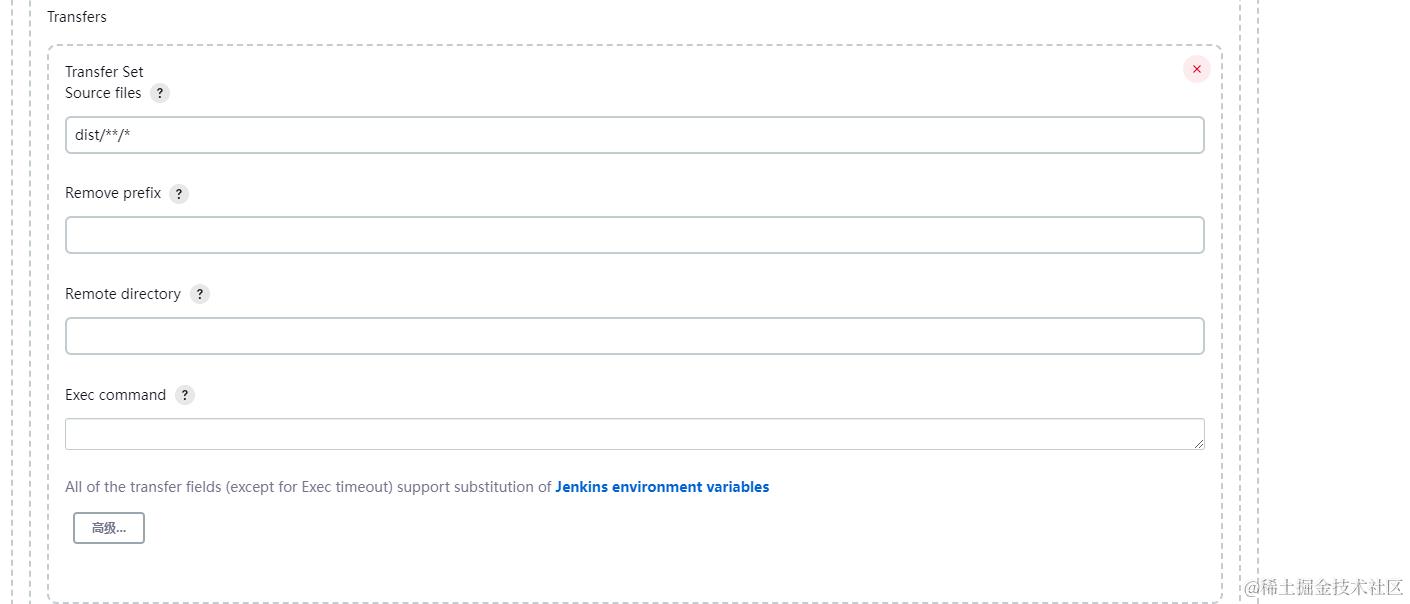Click the Source files input field

coord(634,135)
